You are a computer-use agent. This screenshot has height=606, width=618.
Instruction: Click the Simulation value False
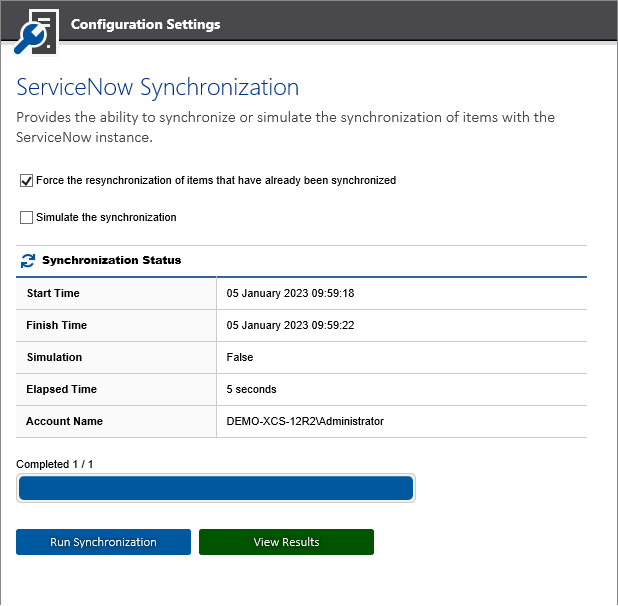(240, 357)
